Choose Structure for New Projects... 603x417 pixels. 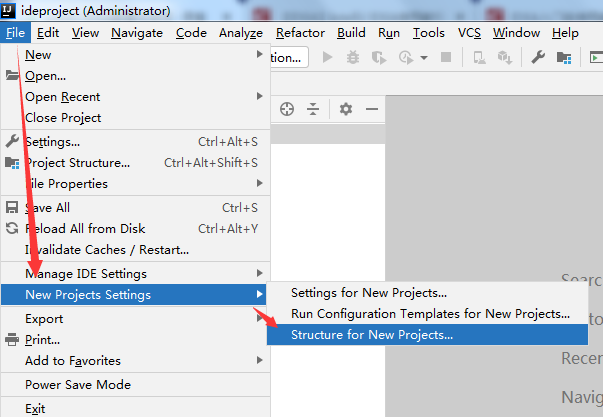pyautogui.click(x=427, y=335)
